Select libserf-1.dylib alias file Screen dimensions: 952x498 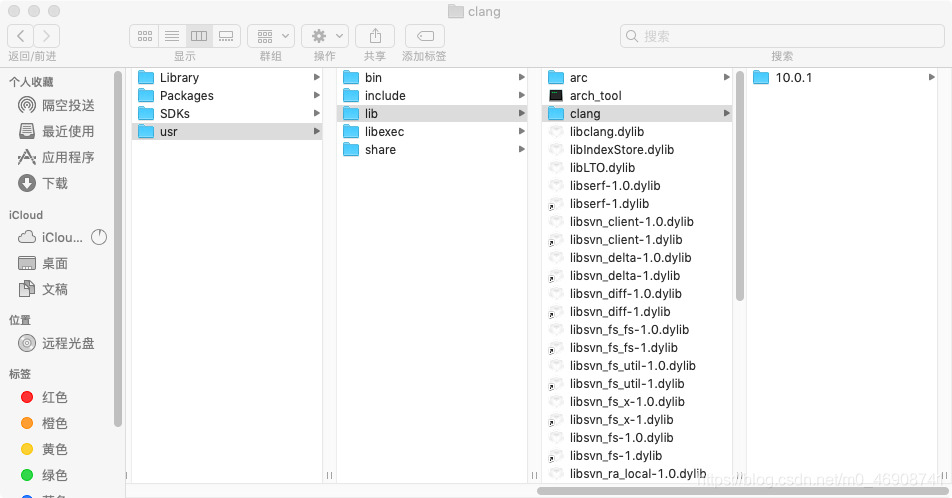[x=637, y=204]
